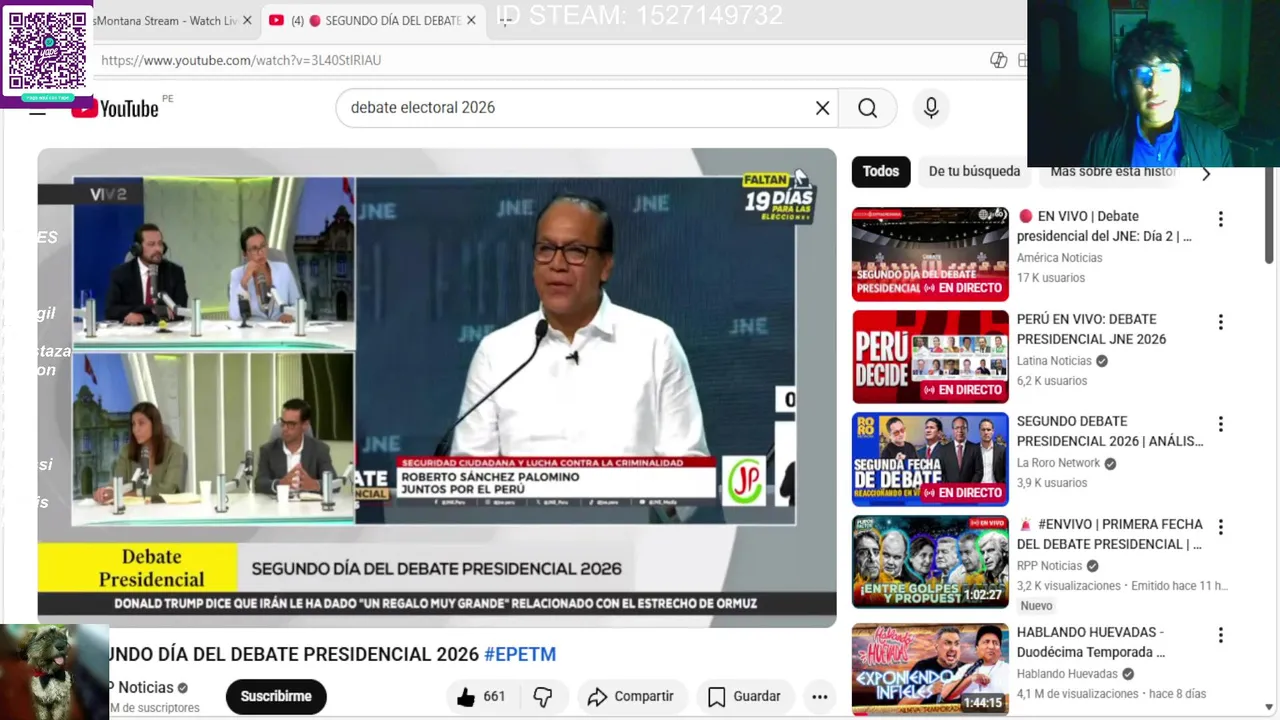
Task: Click the main video player
Action: click(x=437, y=388)
